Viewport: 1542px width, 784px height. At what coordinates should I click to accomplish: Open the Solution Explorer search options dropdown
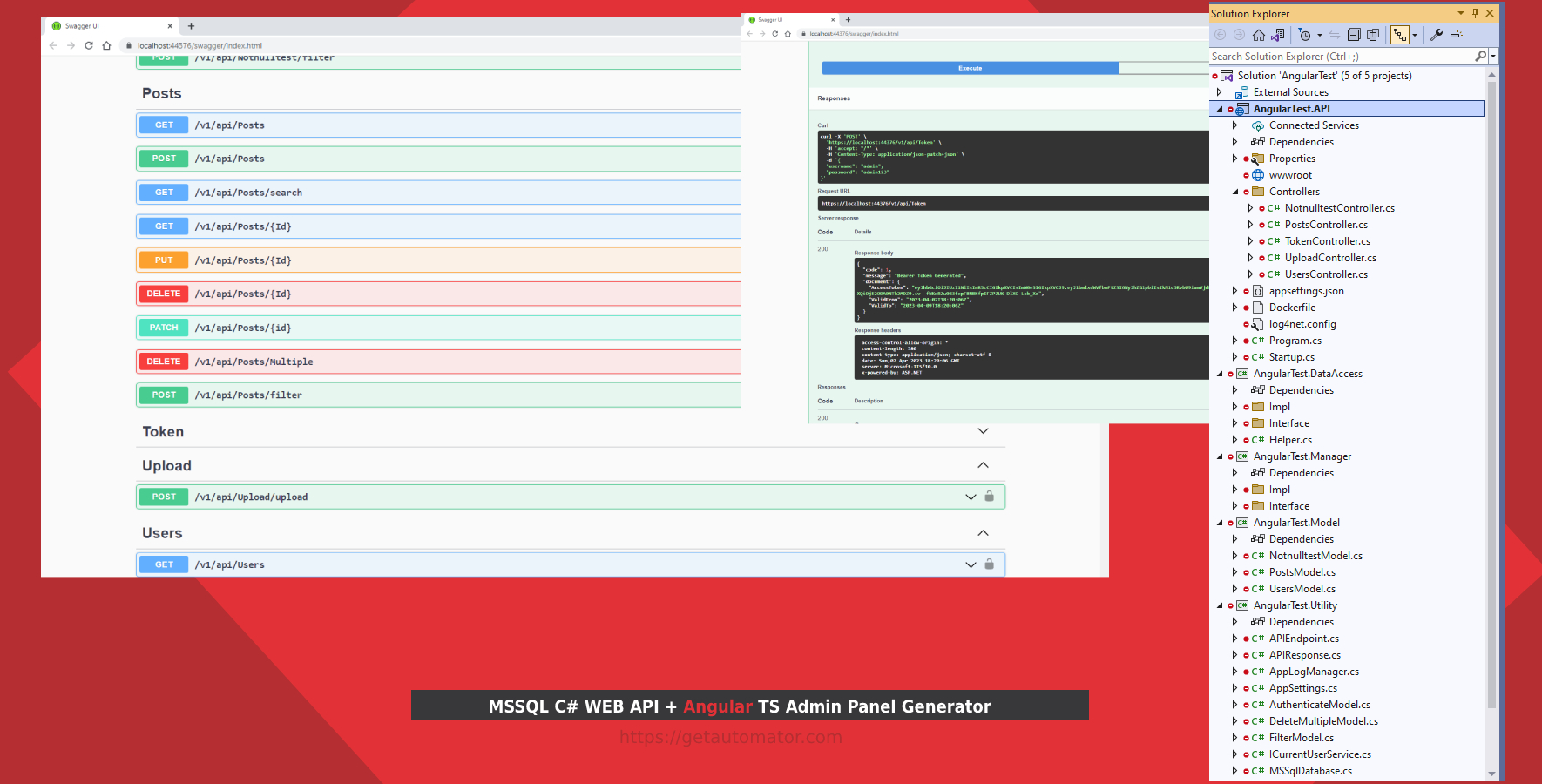pos(1493,57)
